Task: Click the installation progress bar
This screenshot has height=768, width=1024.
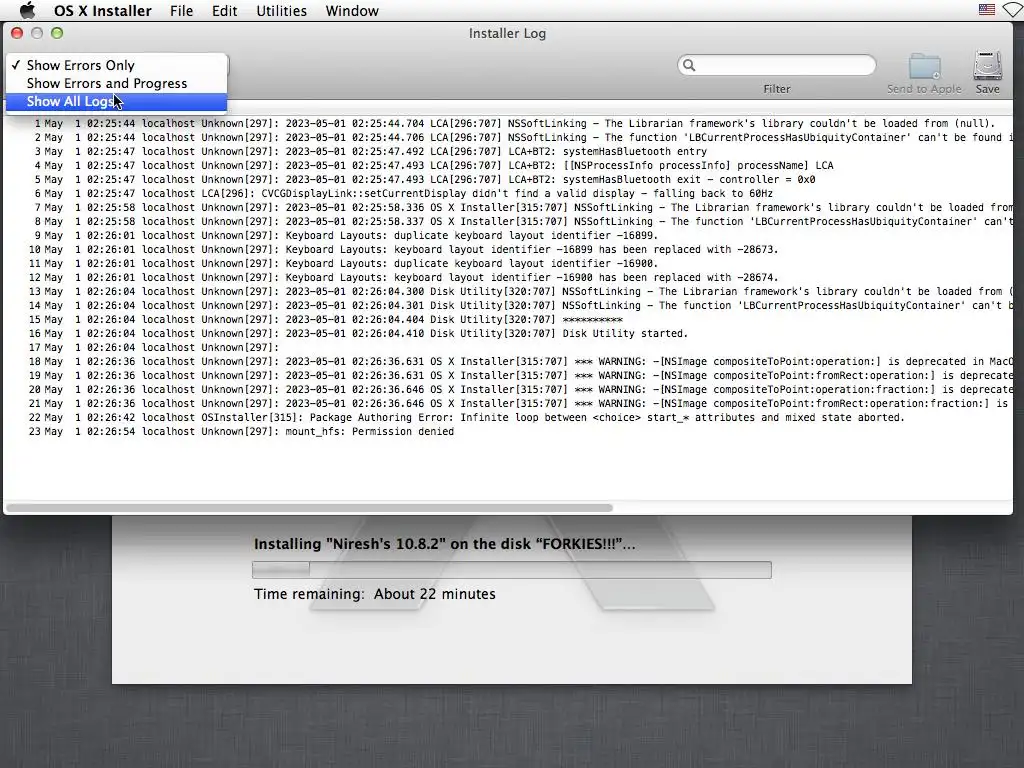Action: point(511,569)
